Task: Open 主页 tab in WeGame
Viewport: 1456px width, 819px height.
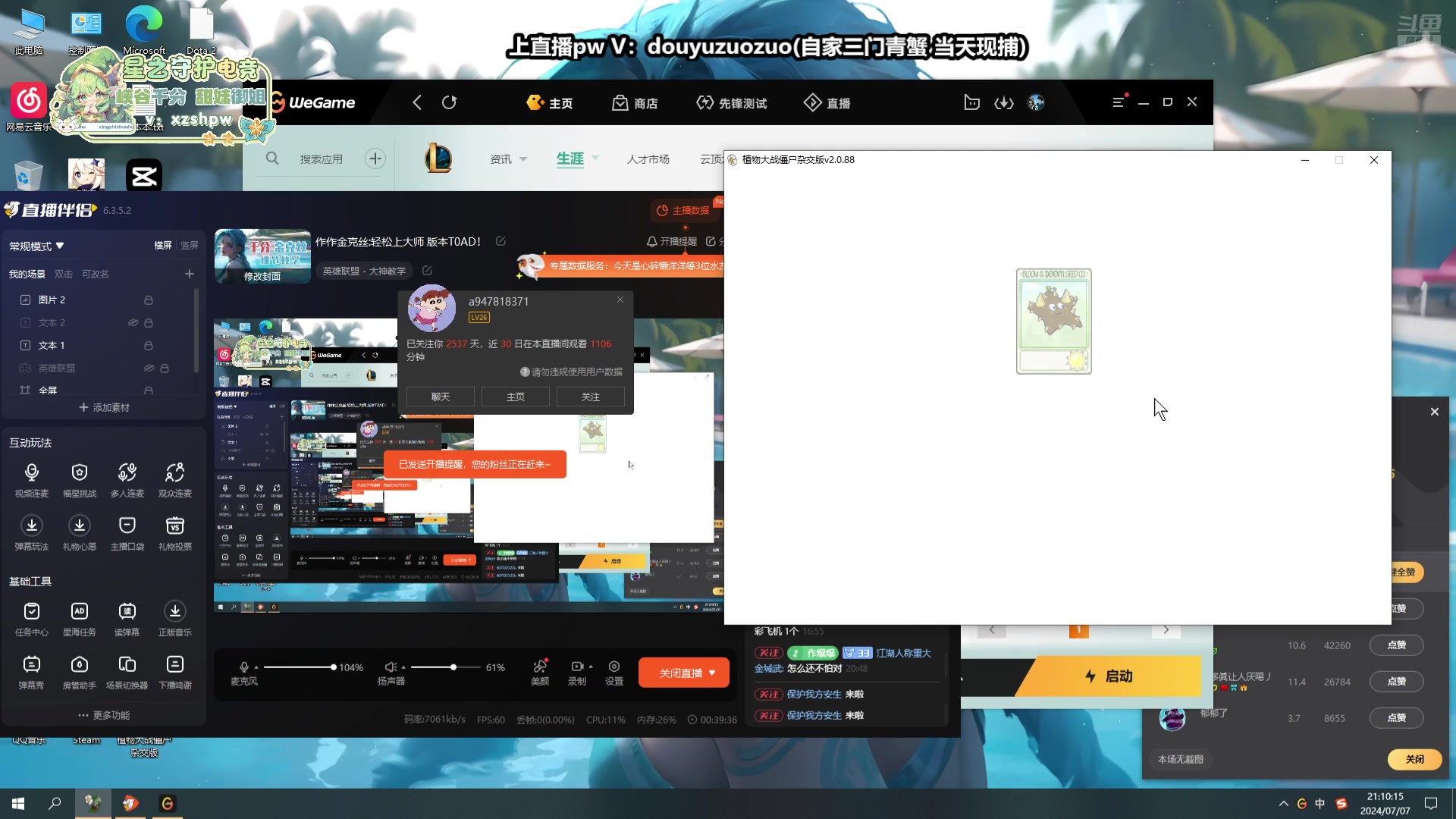Action: 550,102
